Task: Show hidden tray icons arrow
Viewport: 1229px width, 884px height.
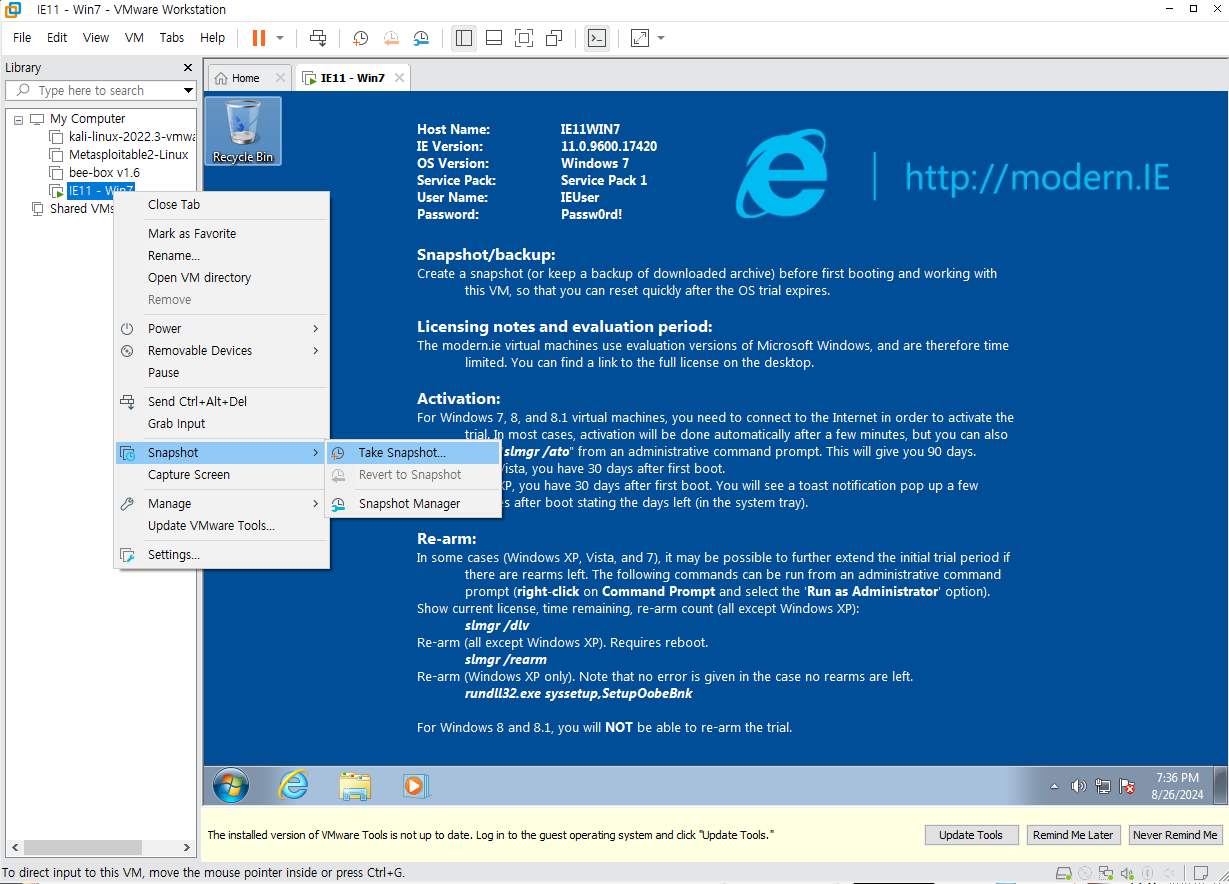Action: tap(1054, 787)
